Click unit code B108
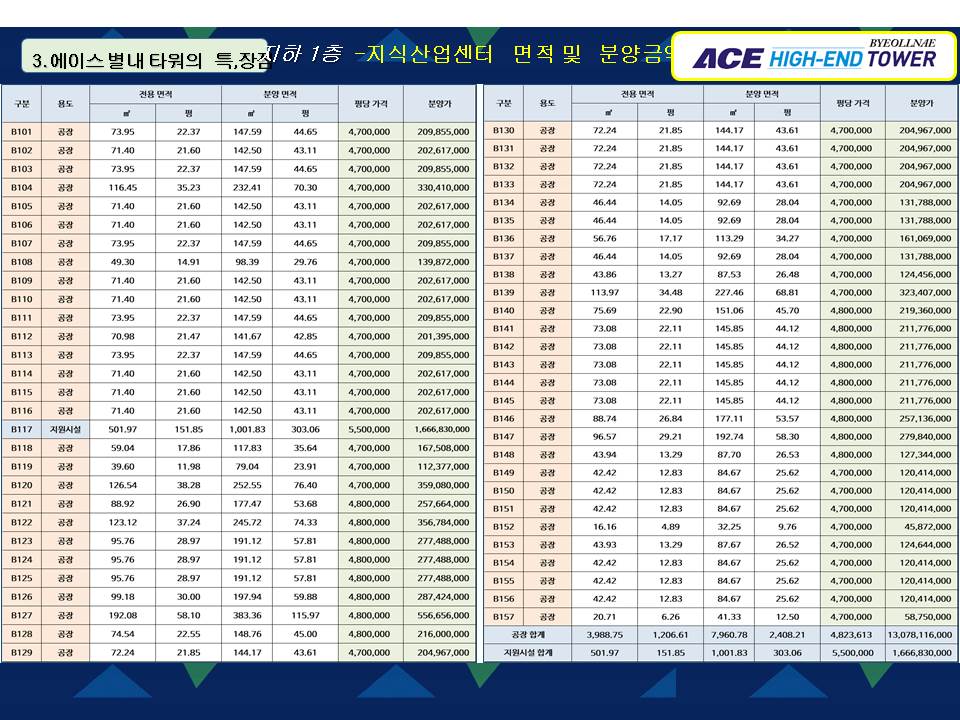Viewport: 960px width, 720px height. (21, 262)
